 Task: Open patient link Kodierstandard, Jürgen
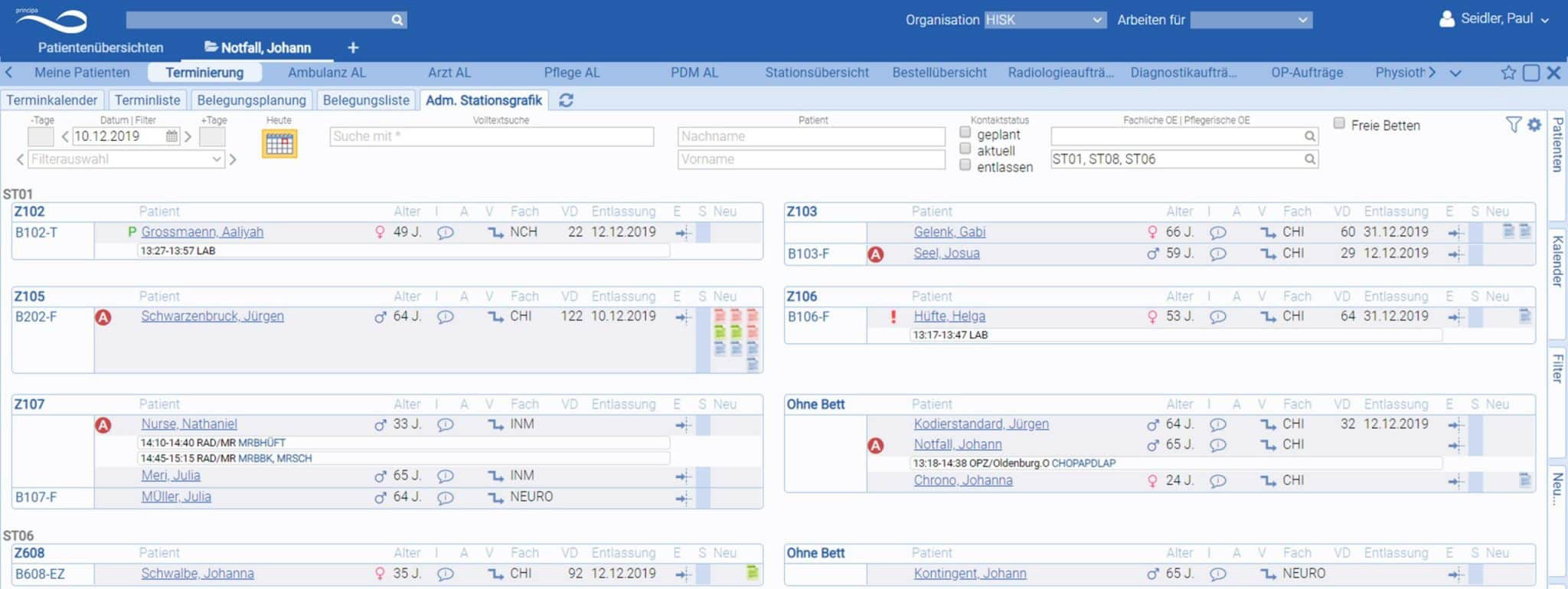(x=981, y=424)
